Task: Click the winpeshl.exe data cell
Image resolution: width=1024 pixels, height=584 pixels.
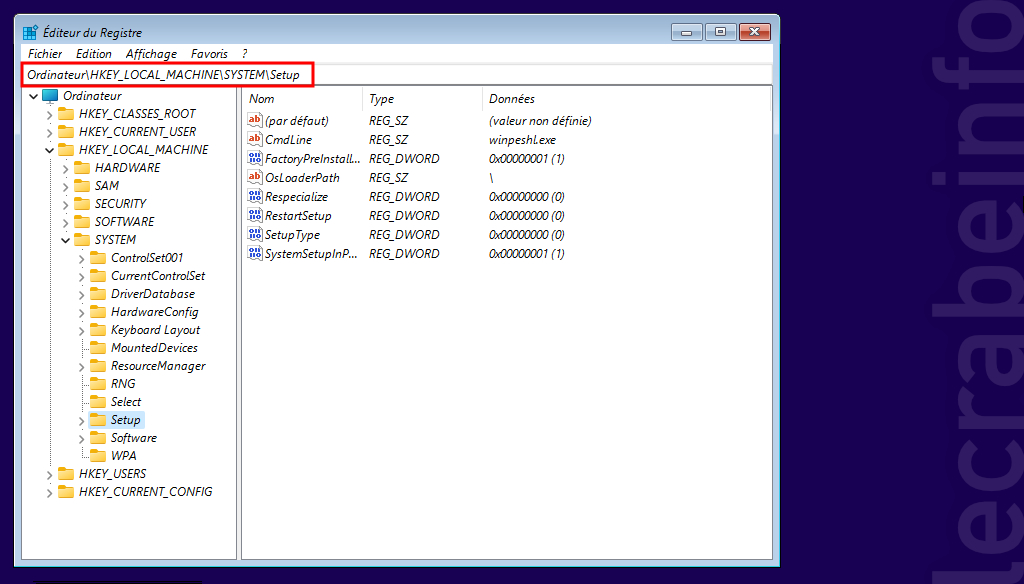Action: (522, 140)
